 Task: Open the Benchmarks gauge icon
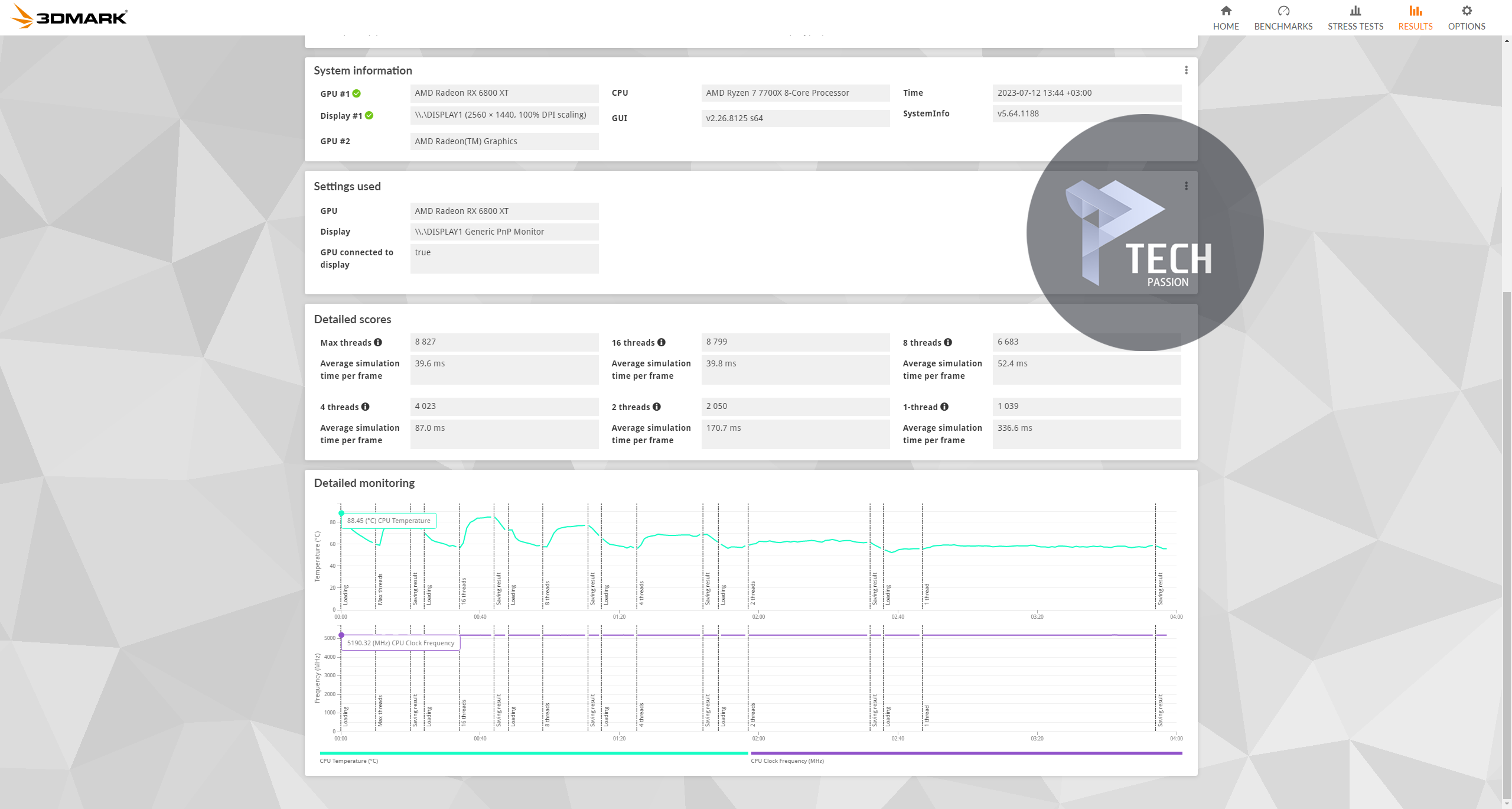[x=1283, y=11]
